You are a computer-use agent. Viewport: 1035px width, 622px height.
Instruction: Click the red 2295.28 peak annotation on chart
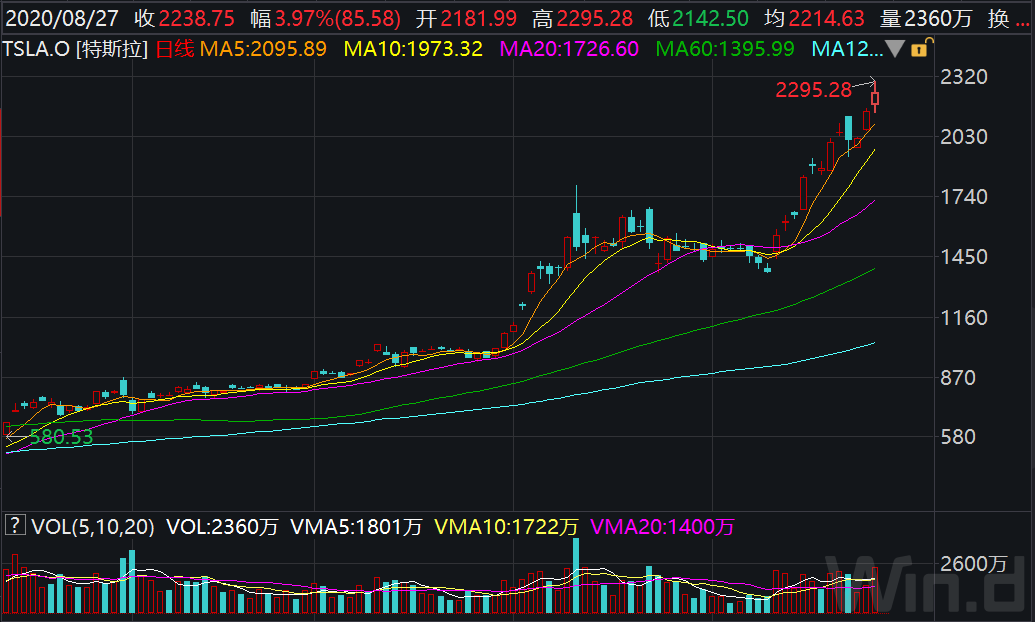[813, 90]
